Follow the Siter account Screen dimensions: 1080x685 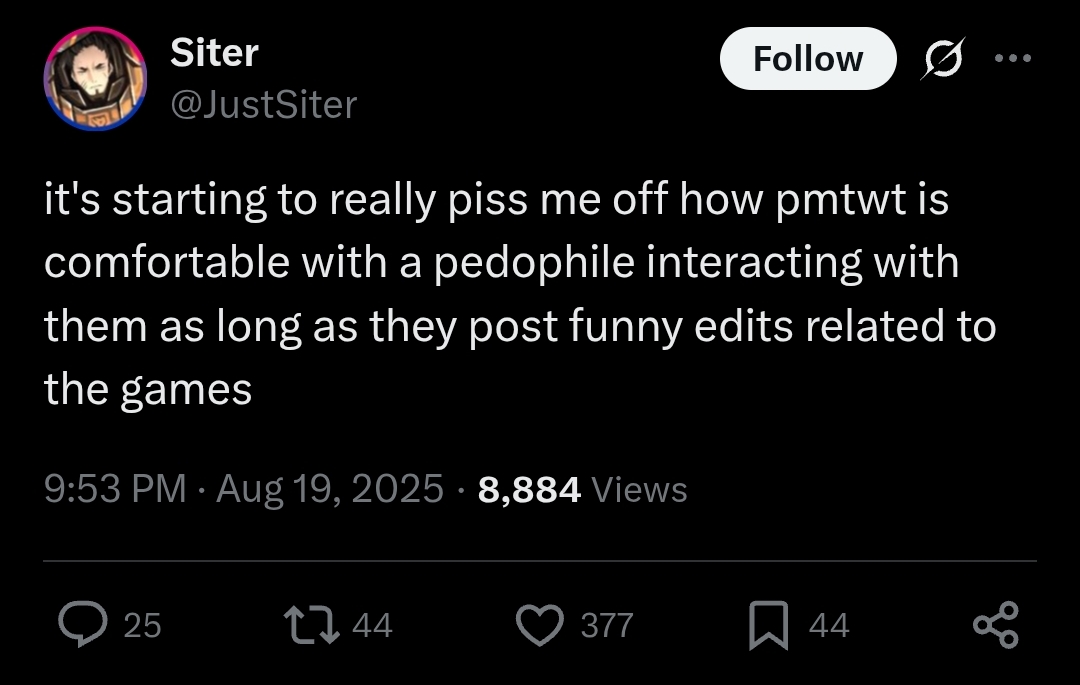[808, 59]
